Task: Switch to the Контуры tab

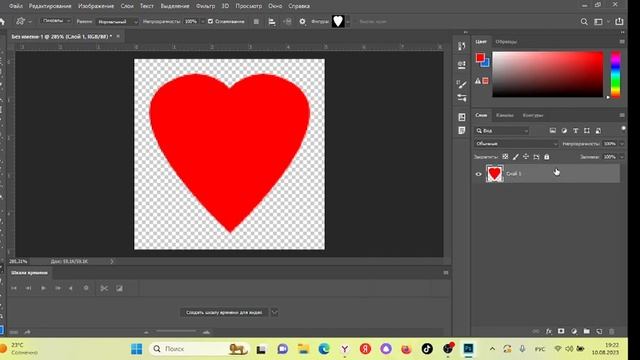Action: coord(533,116)
